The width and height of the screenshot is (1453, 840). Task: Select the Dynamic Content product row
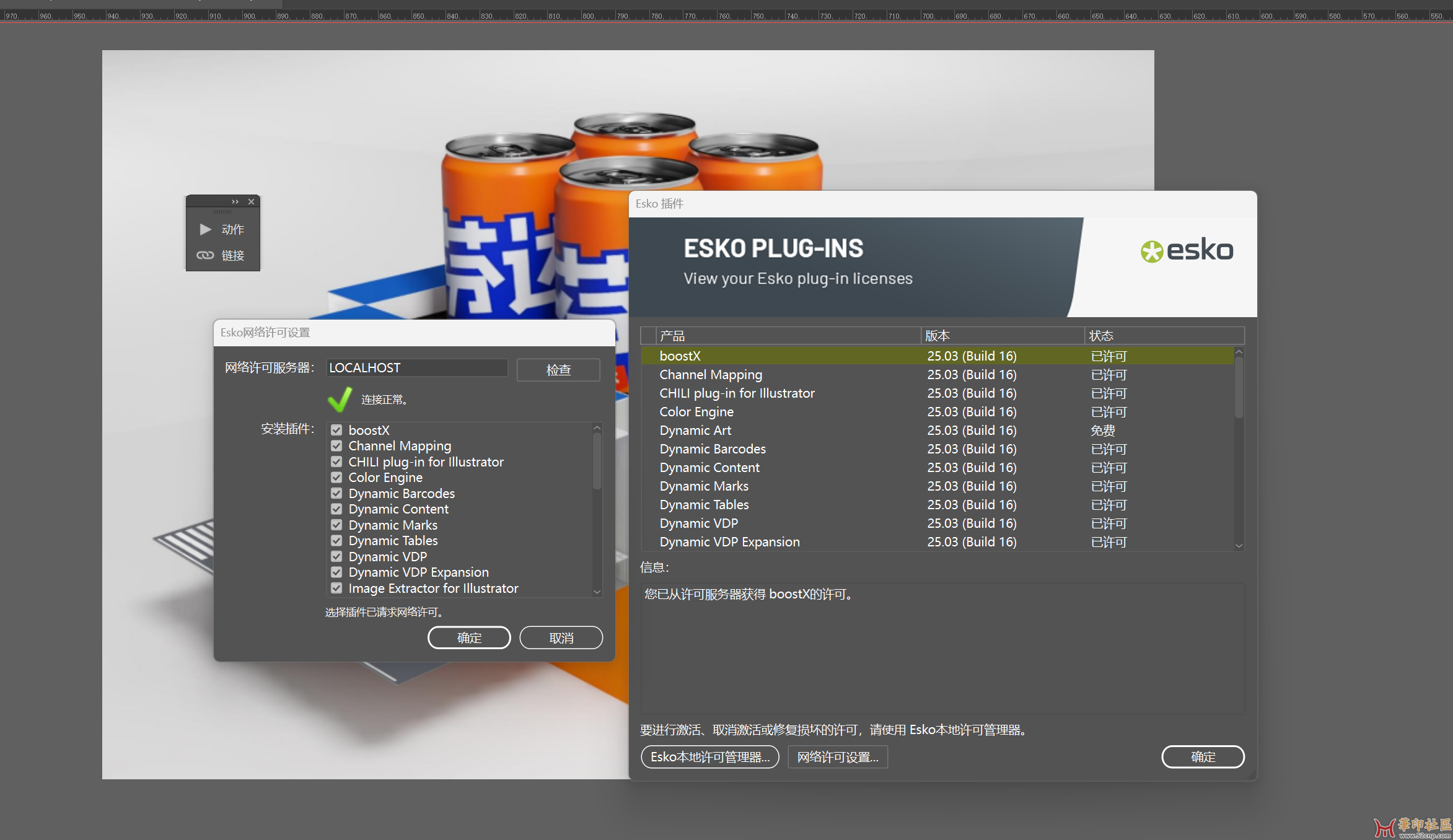point(937,468)
